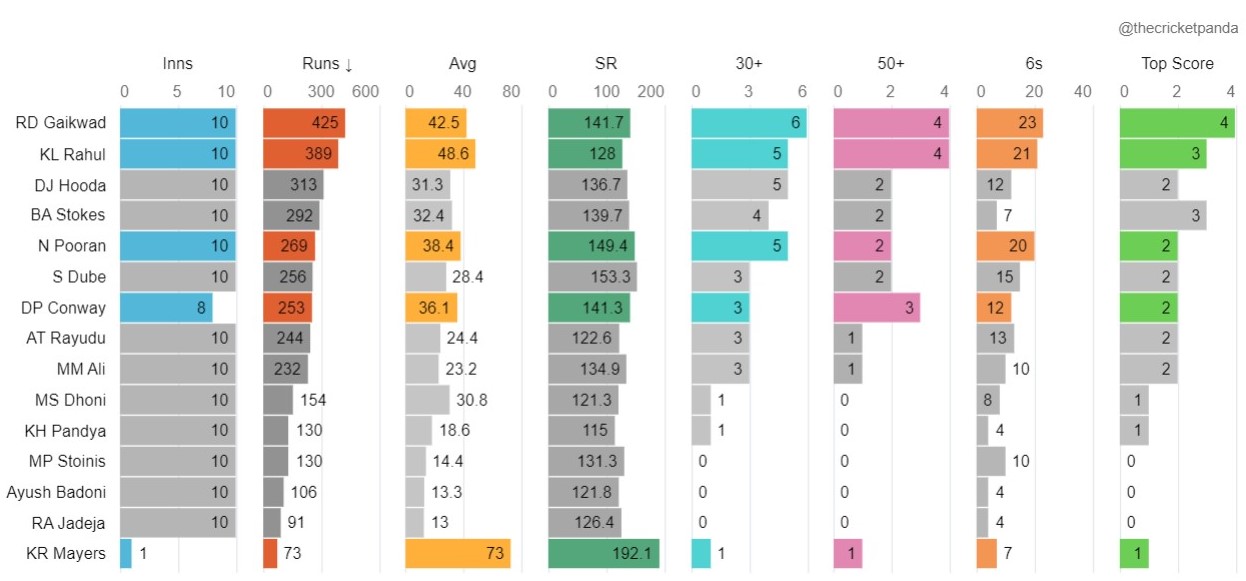Click the 30+ column header
Screen dimensions: 1246x581
748,64
